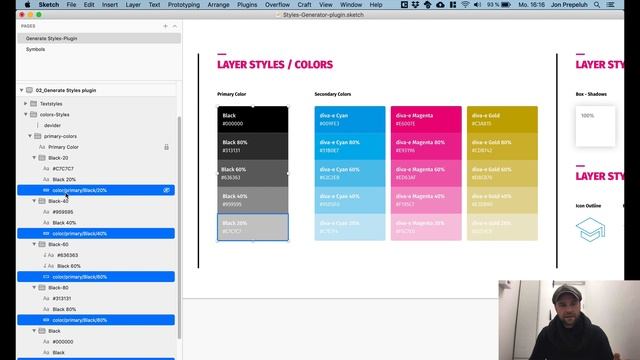Click the Black-20 folder icon

[x=42, y=158]
